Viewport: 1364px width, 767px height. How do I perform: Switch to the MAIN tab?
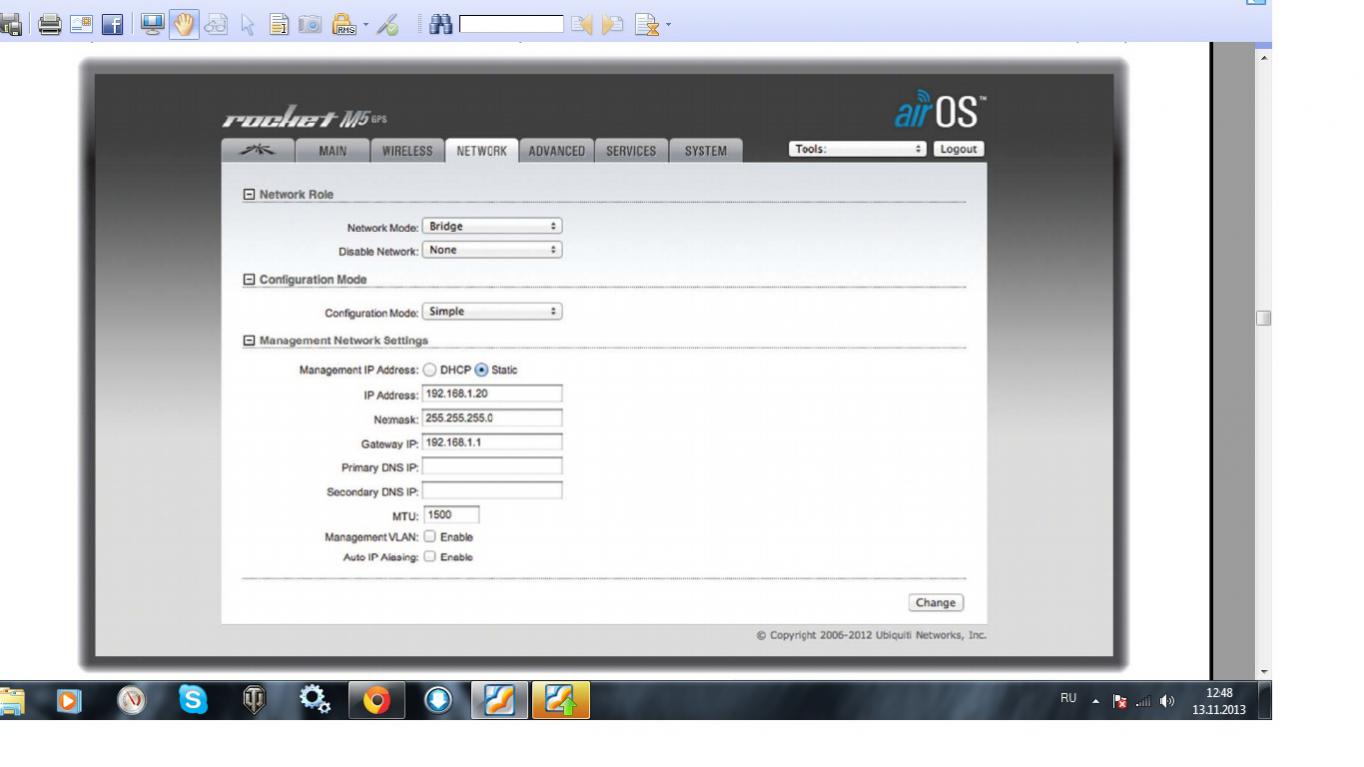332,151
